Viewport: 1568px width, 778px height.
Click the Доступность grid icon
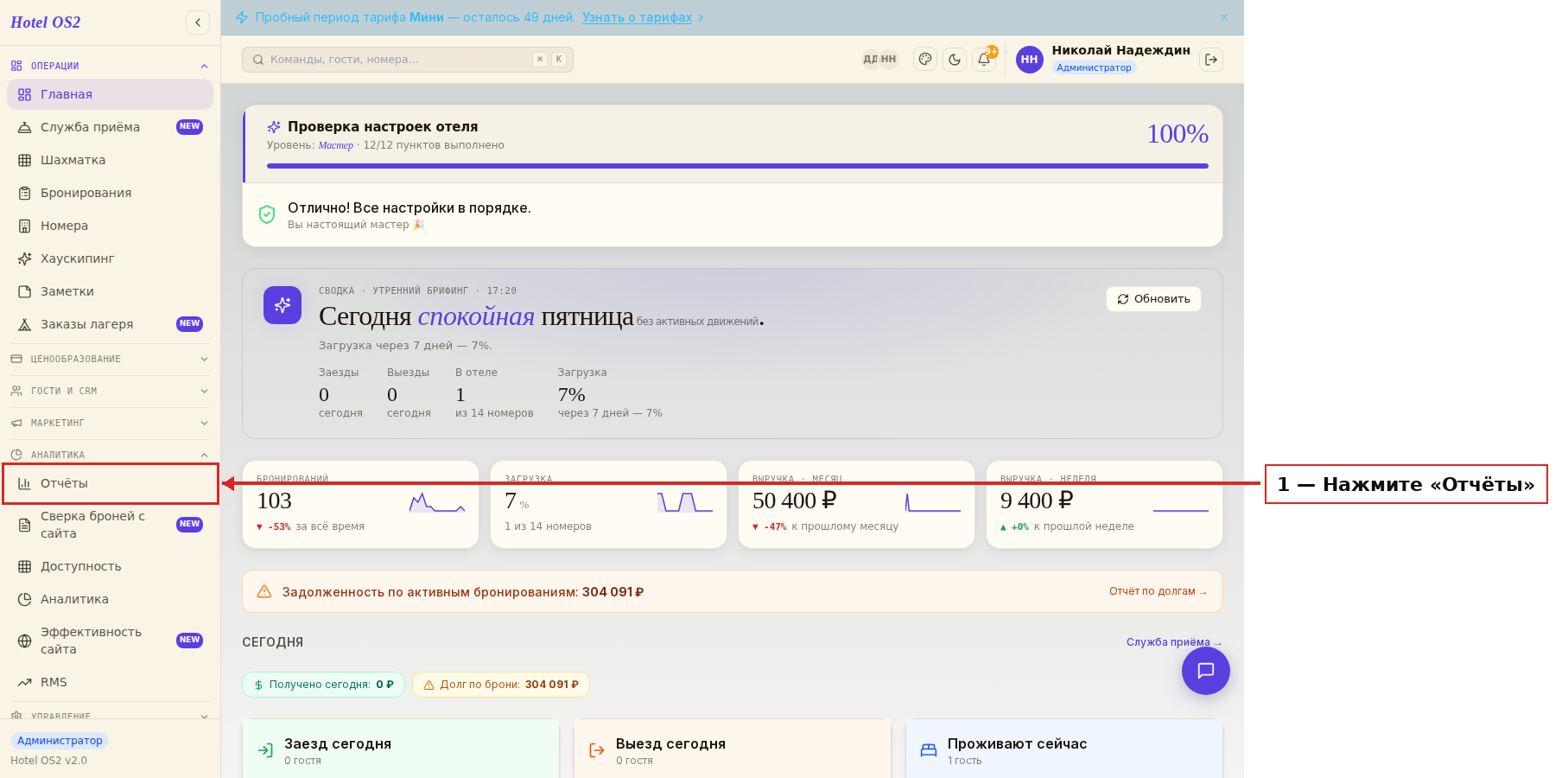coord(25,566)
